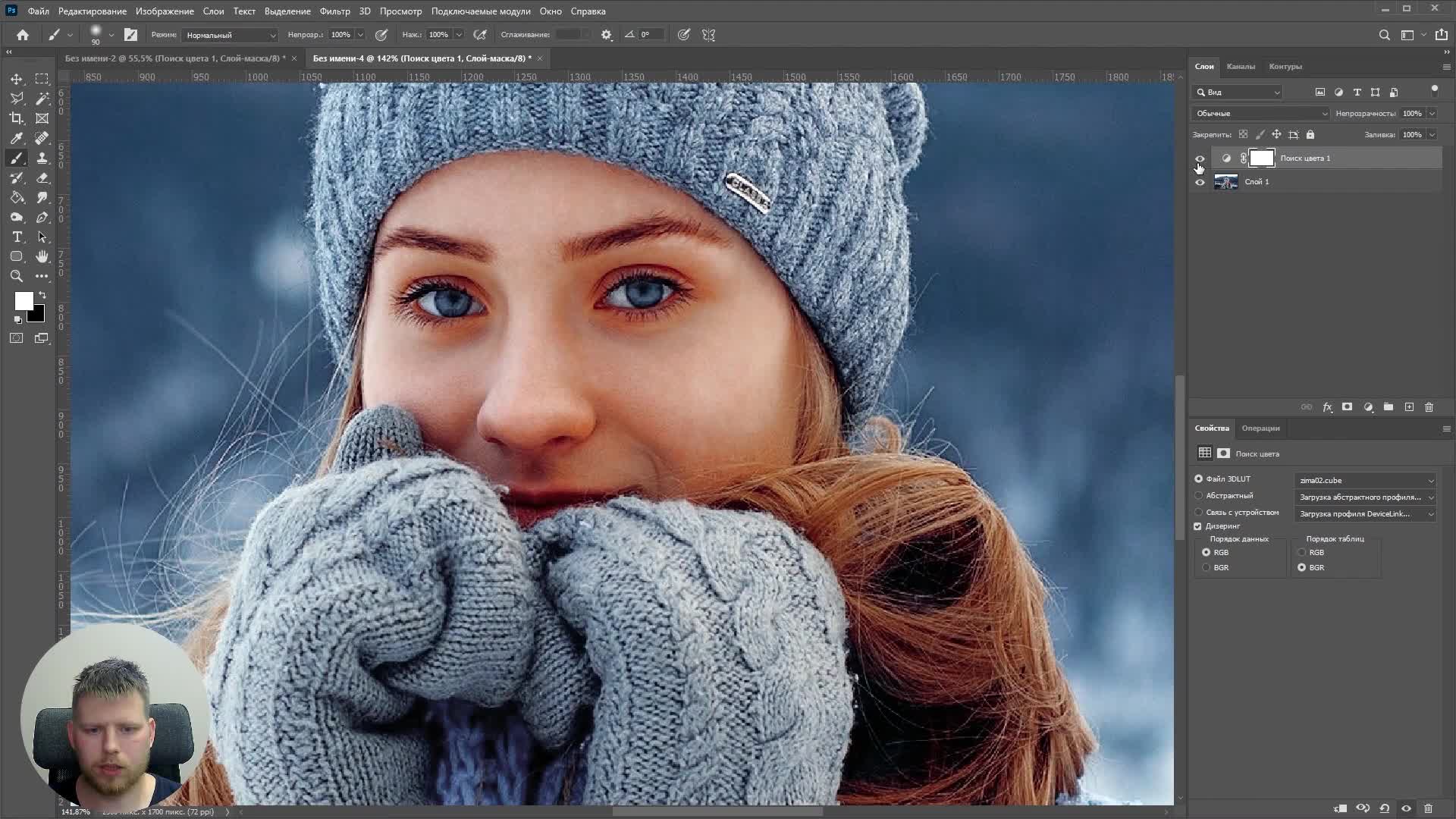Select the Clone Stamp tool
The height and width of the screenshot is (819, 1456).
click(42, 158)
